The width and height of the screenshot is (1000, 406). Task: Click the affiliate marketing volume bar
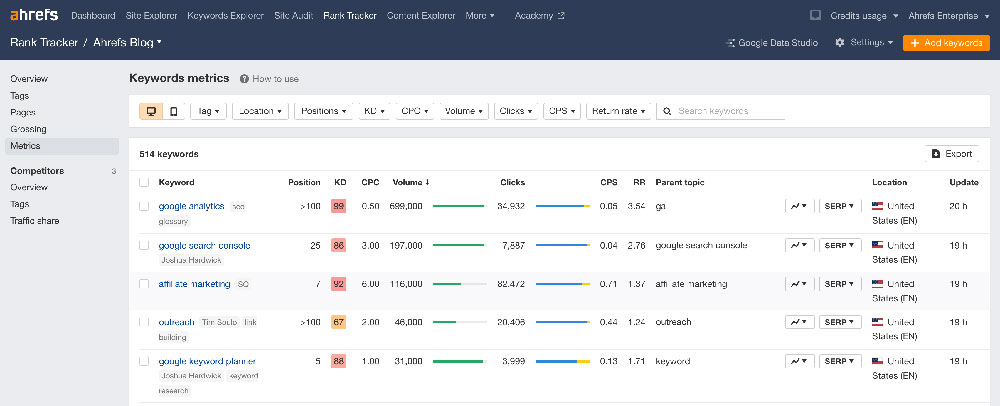click(x=459, y=284)
